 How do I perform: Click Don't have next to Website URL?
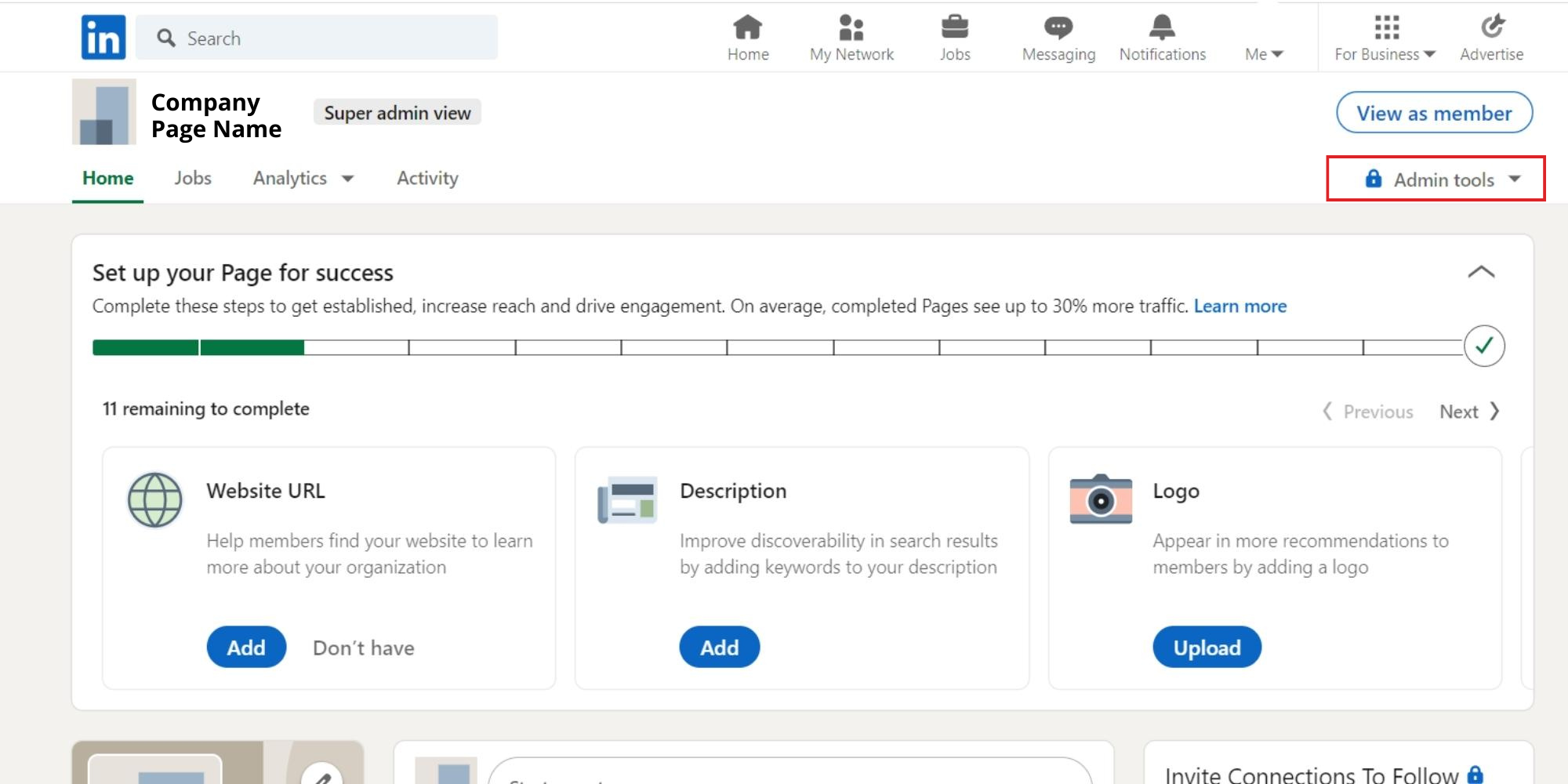[x=363, y=648]
